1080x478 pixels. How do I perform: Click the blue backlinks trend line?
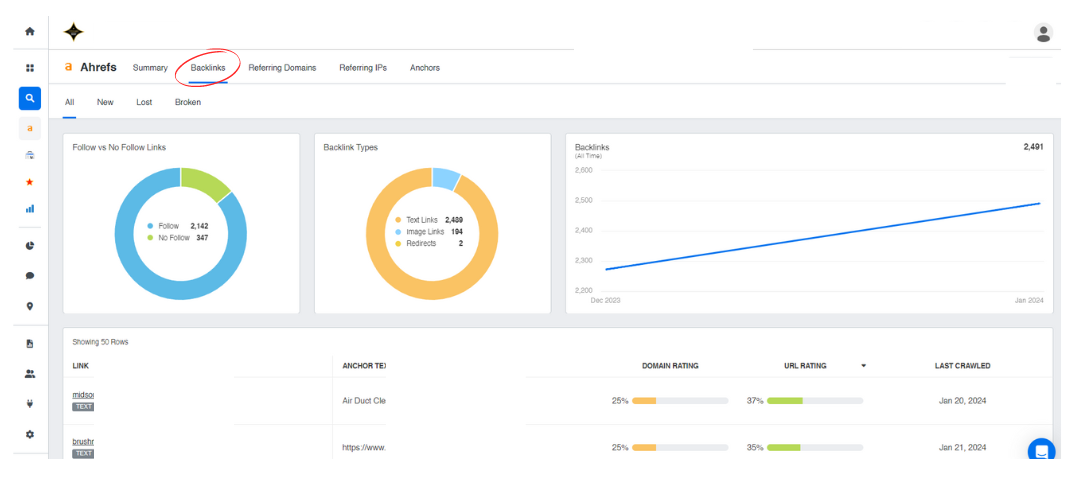point(823,236)
